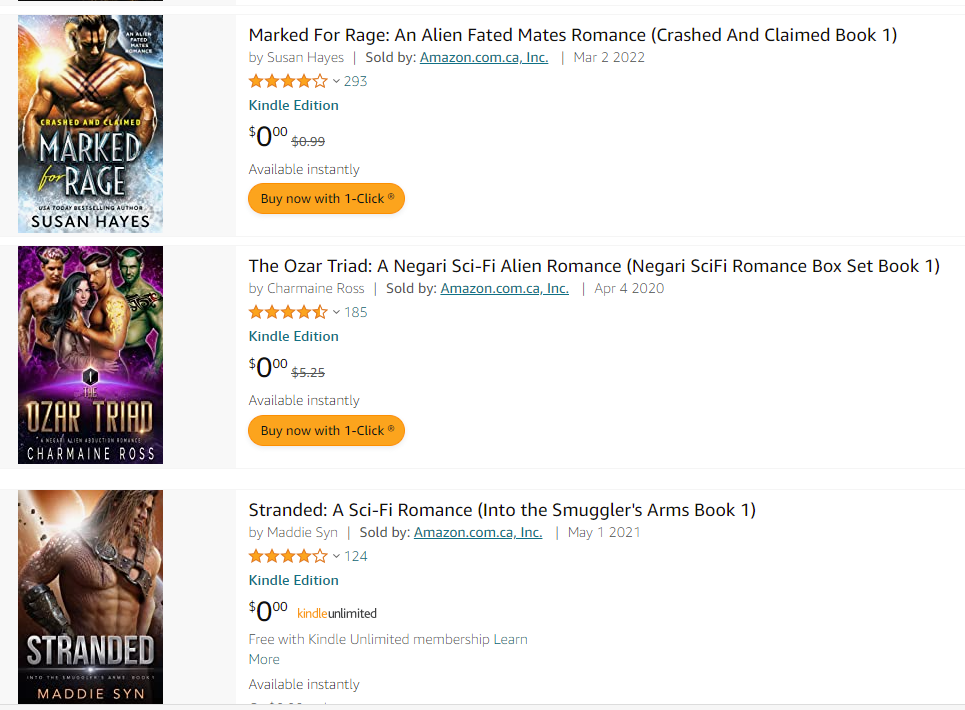The height and width of the screenshot is (710, 965).
Task: Click star rating icon for Stranded
Action: click(288, 556)
